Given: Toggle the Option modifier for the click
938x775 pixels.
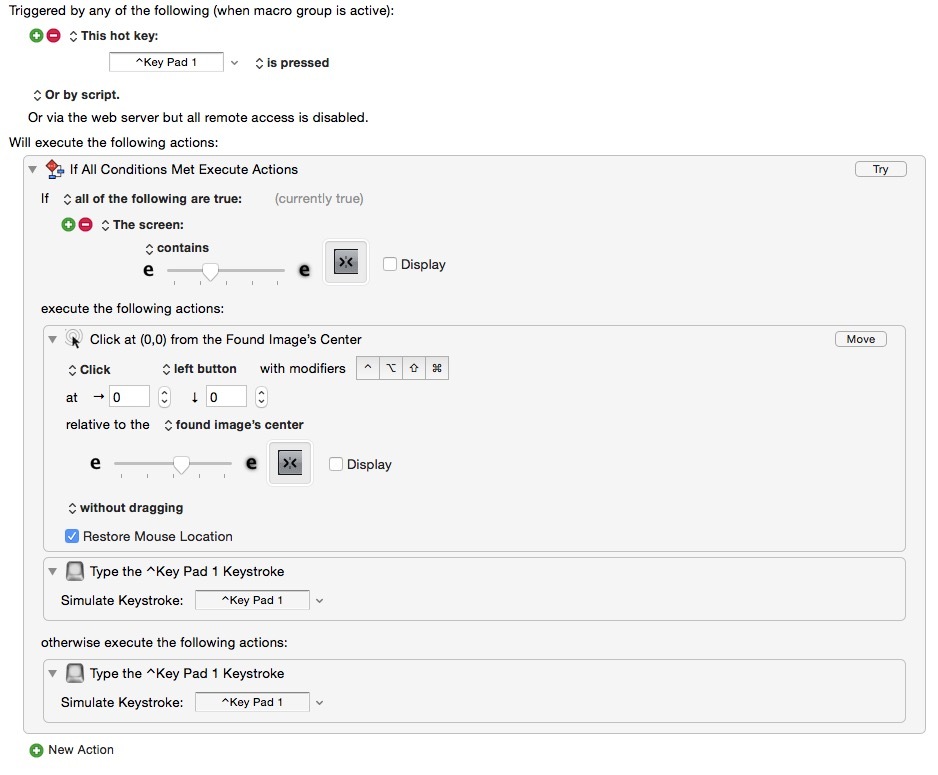Looking at the screenshot, I should [x=391, y=368].
